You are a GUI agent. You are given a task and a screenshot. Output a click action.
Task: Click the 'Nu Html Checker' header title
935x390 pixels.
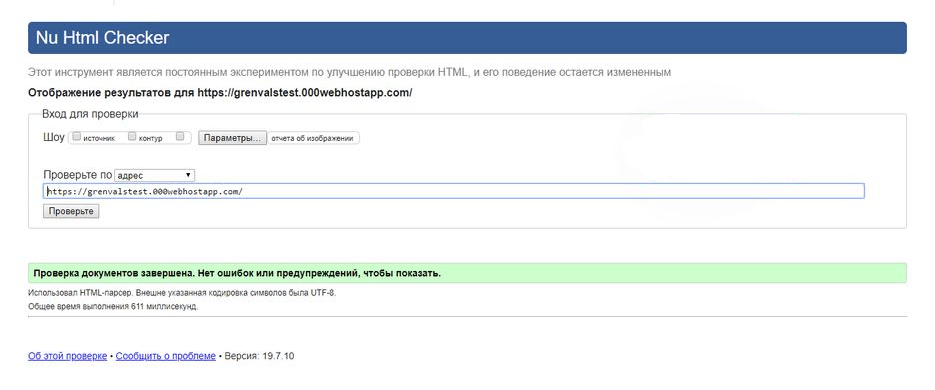(103, 38)
